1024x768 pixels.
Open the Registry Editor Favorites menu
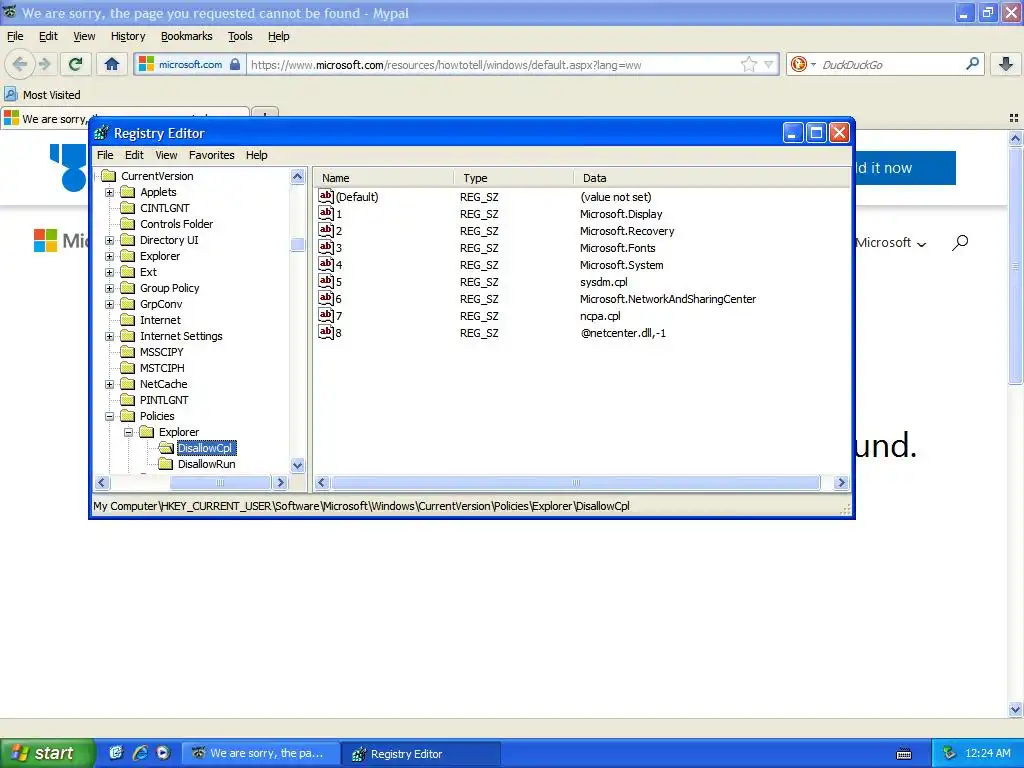[x=212, y=155]
